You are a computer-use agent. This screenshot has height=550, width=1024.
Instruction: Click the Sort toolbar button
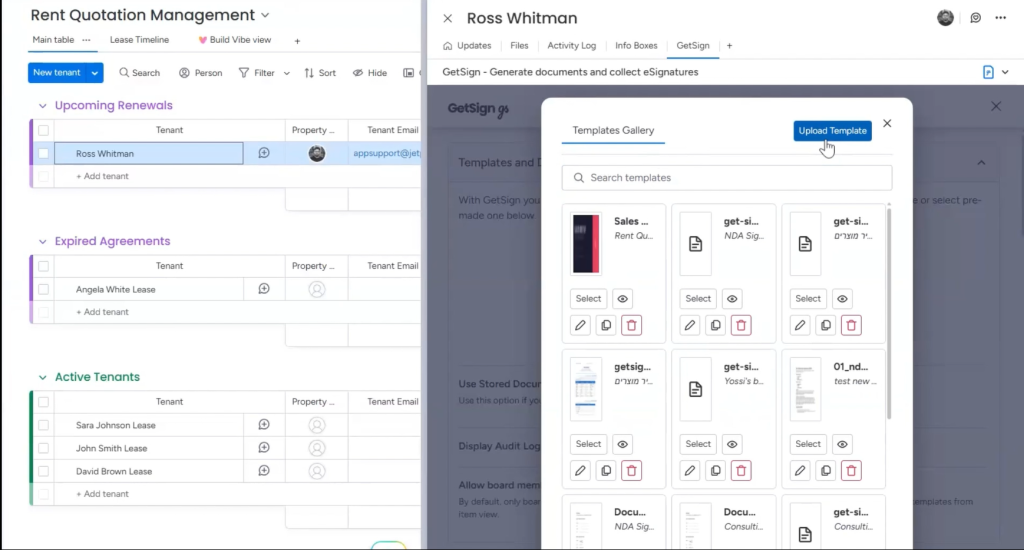tap(320, 73)
